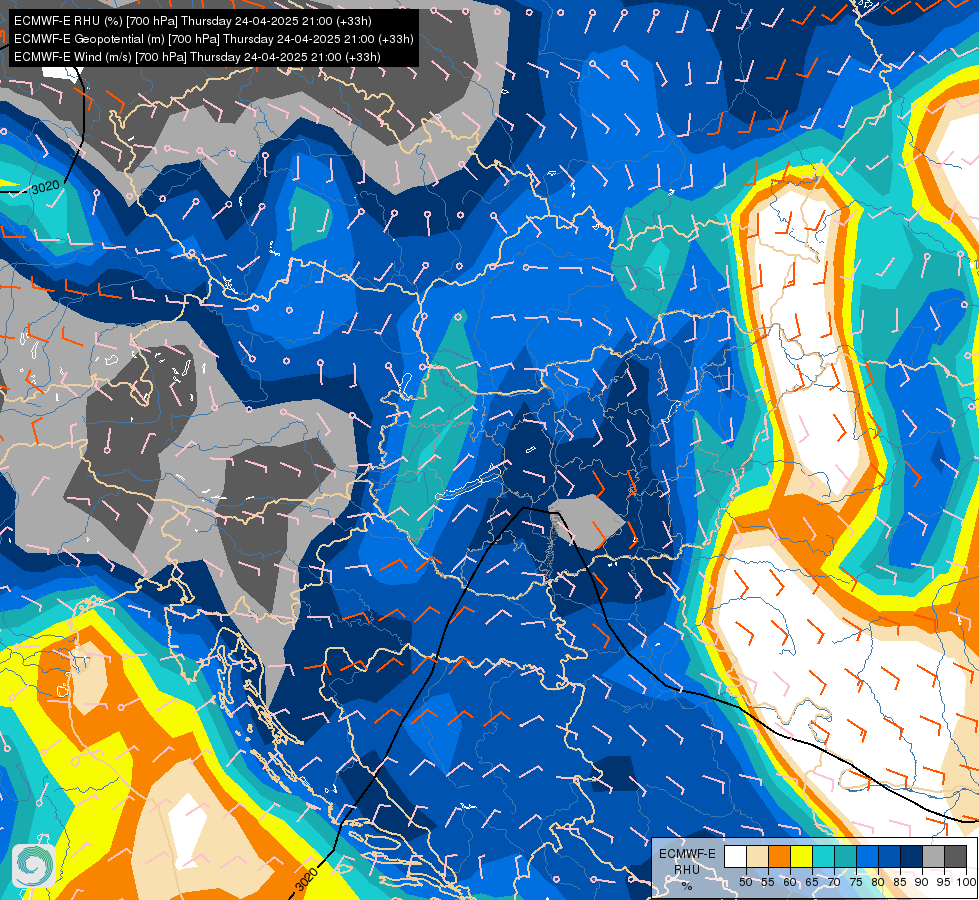Select the bright blue 75–80 legend swatch
The height and width of the screenshot is (900, 979).
(867, 856)
